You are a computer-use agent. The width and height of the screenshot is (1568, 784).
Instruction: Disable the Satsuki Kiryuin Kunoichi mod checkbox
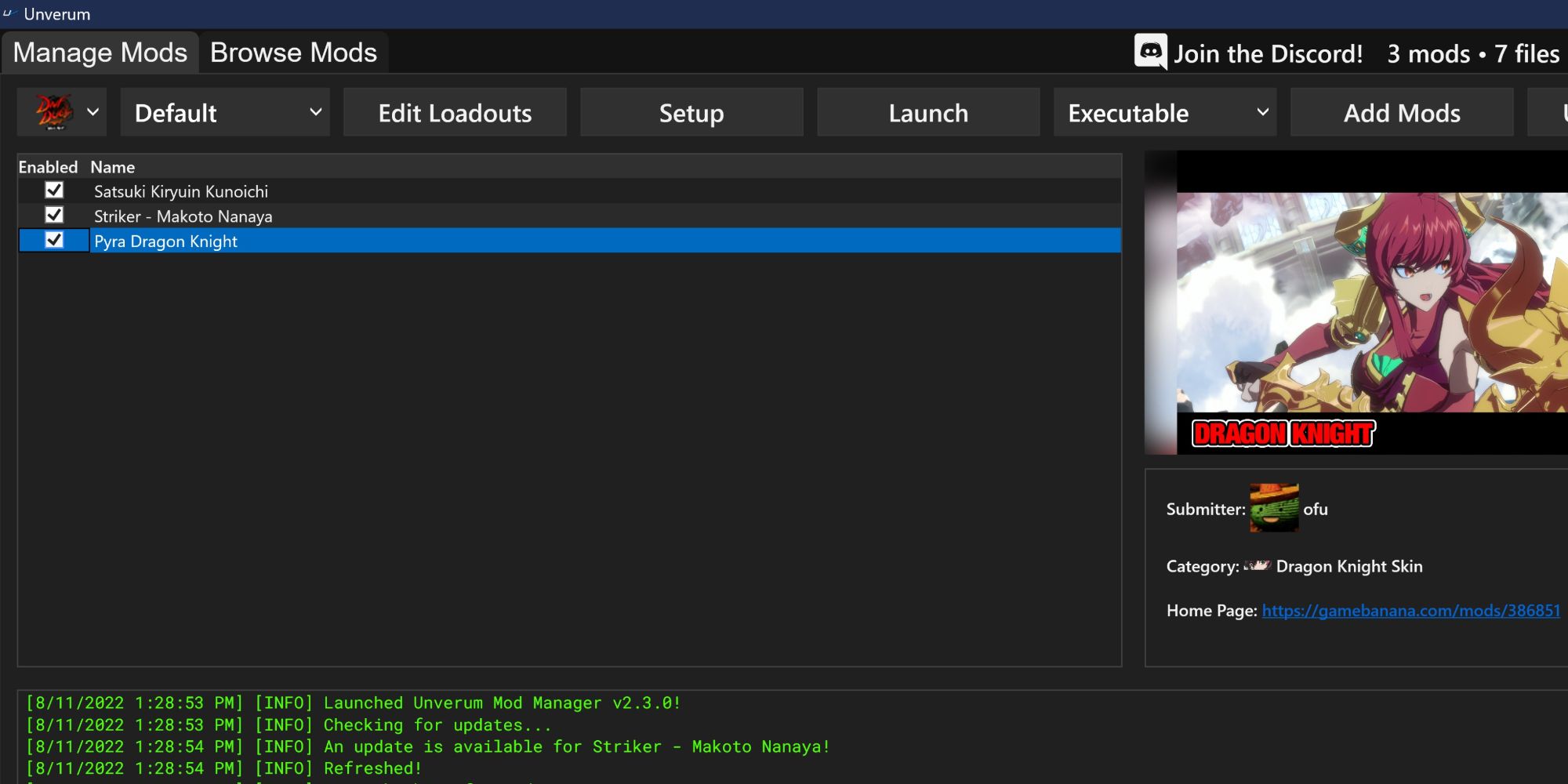[x=54, y=190]
